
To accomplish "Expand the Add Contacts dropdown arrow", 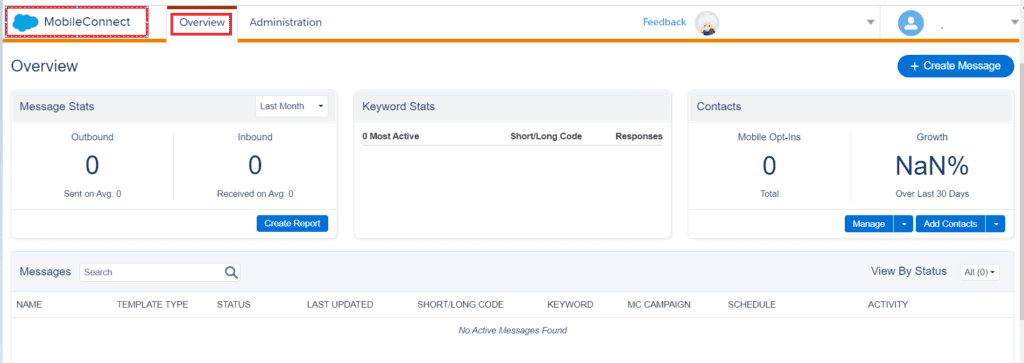I will click(x=995, y=224).
